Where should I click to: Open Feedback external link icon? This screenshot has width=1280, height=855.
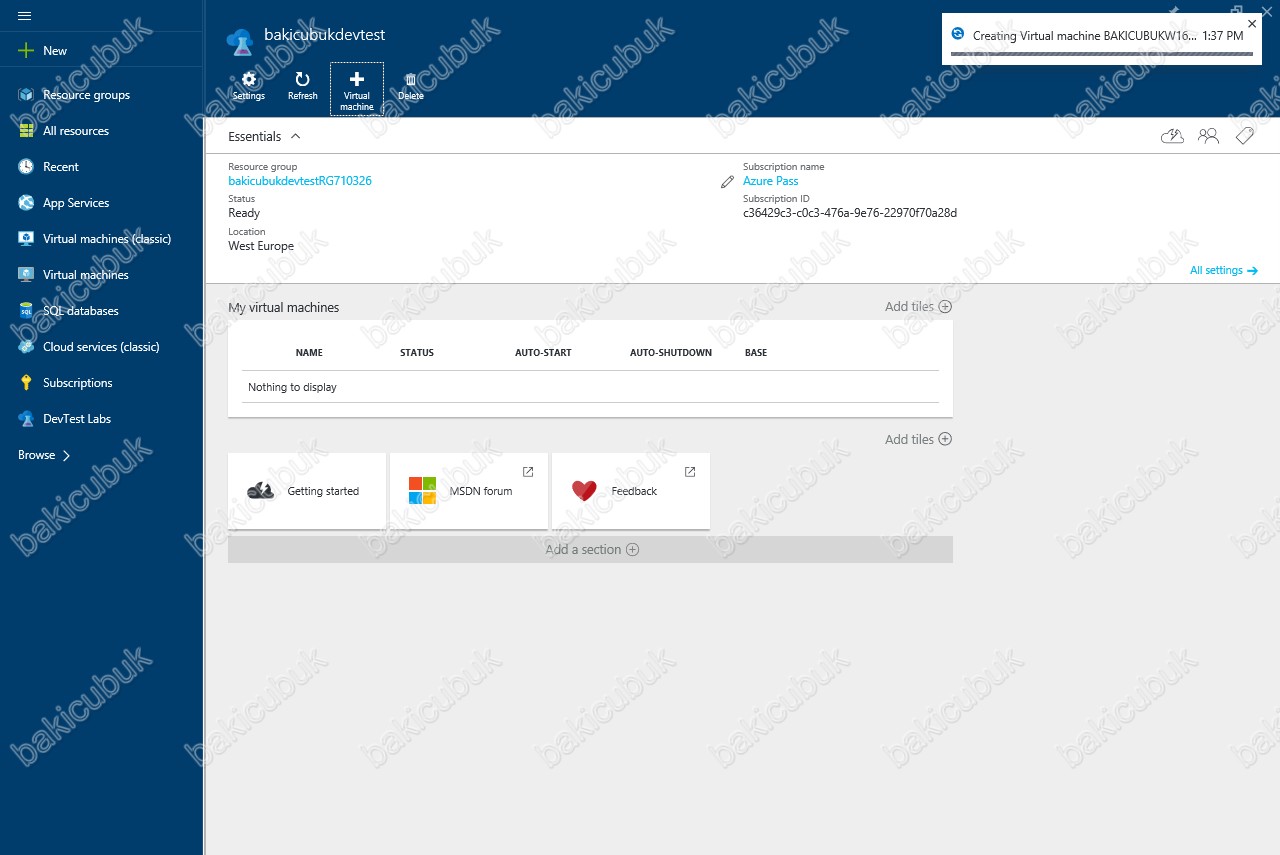click(690, 471)
